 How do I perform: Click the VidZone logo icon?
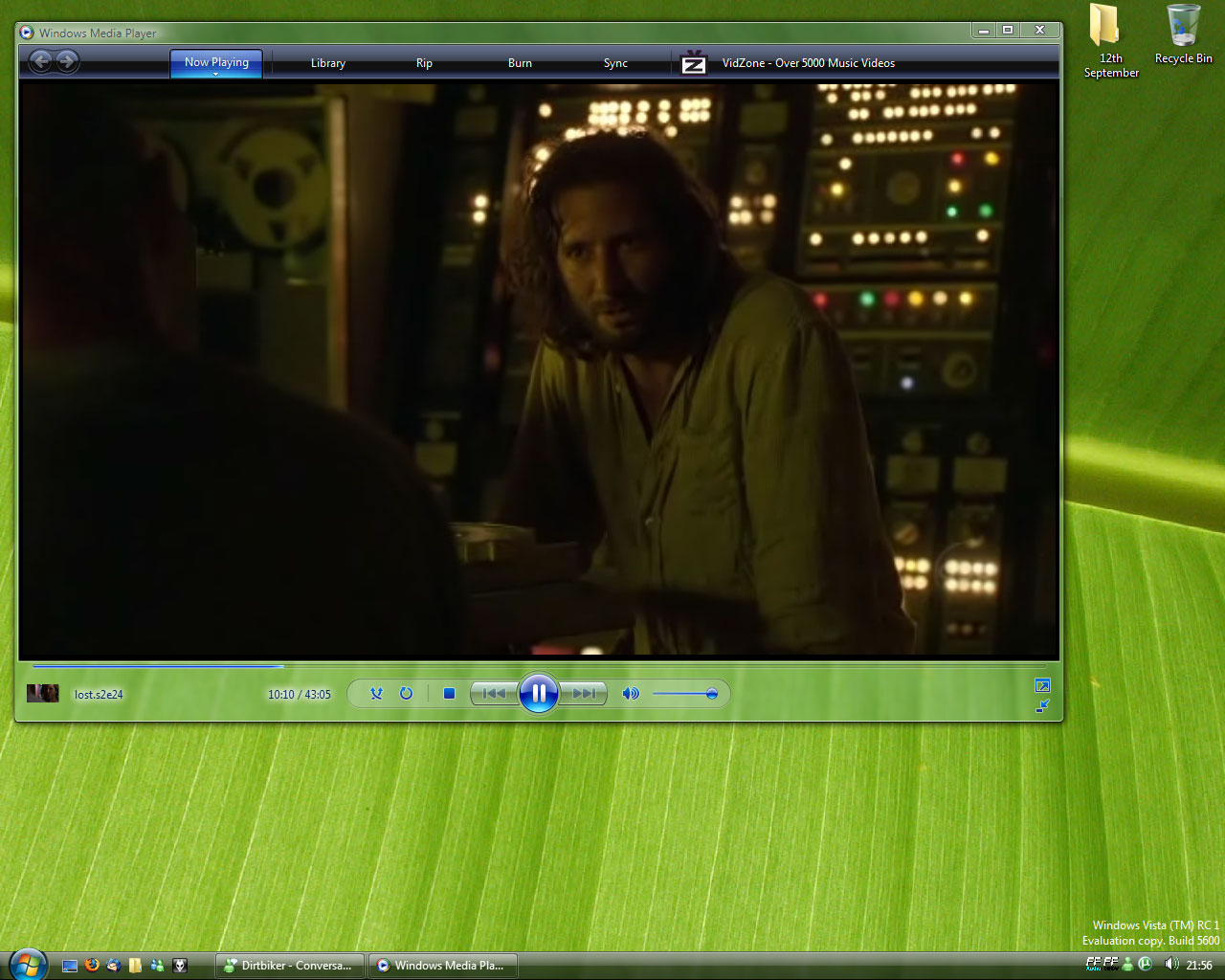pyautogui.click(x=694, y=63)
